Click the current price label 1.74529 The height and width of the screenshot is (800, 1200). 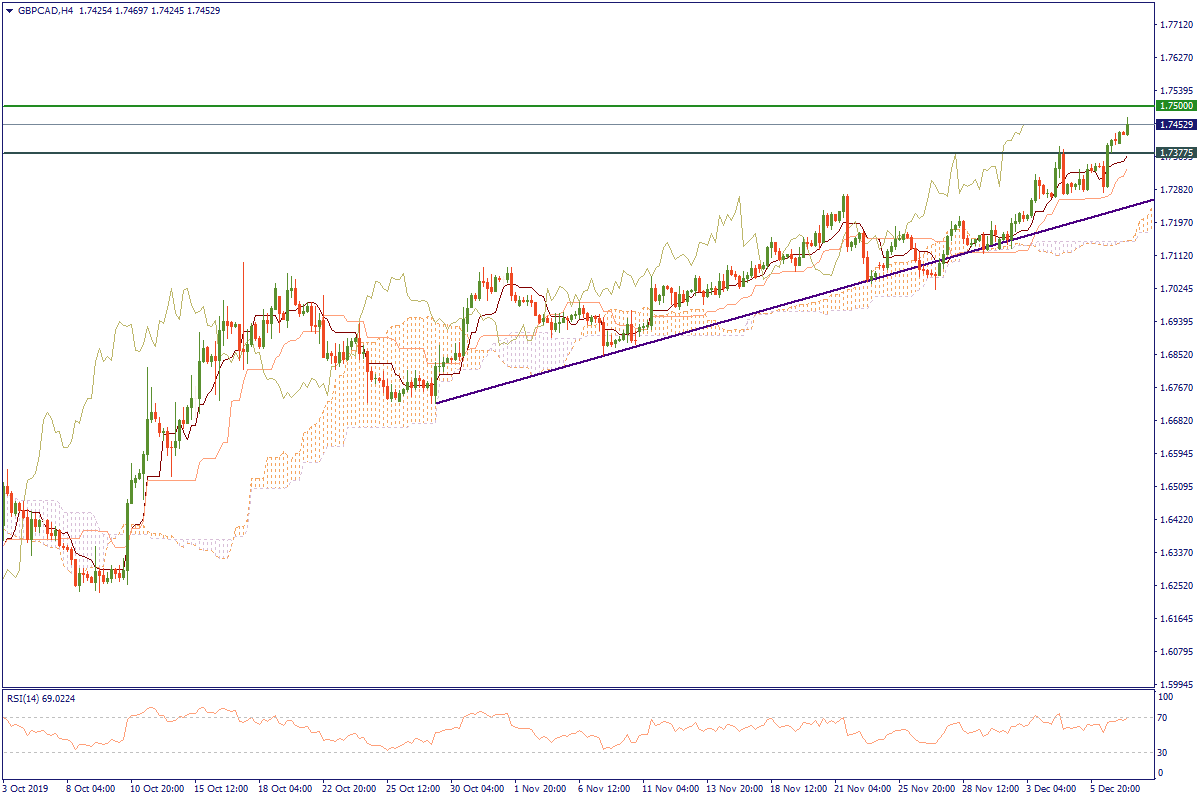tap(1176, 125)
